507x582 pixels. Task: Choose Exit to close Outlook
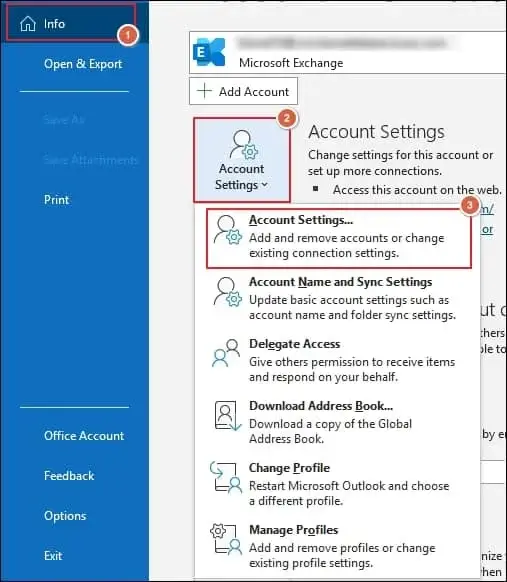tap(53, 556)
